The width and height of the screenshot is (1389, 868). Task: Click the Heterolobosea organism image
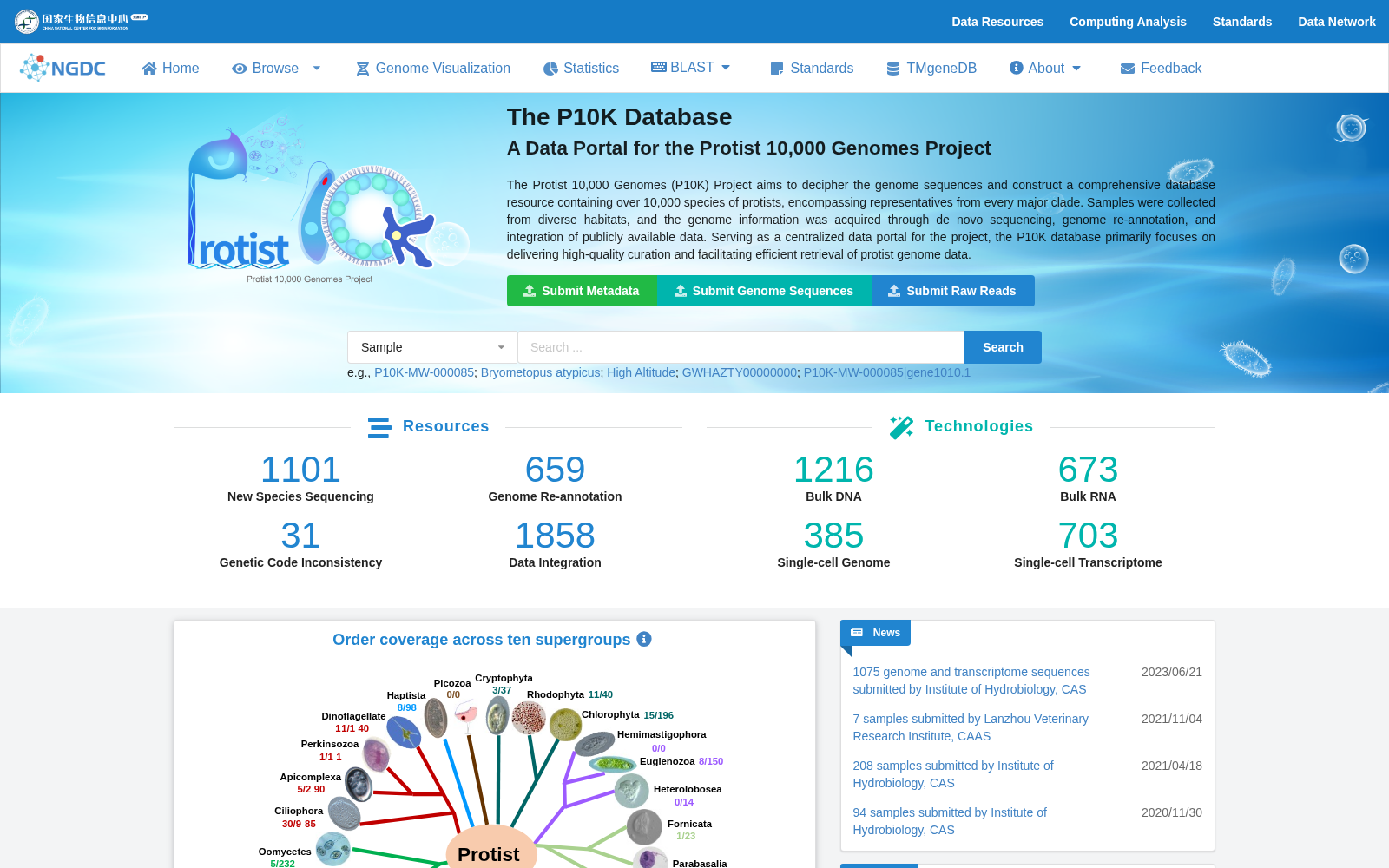[x=631, y=791]
